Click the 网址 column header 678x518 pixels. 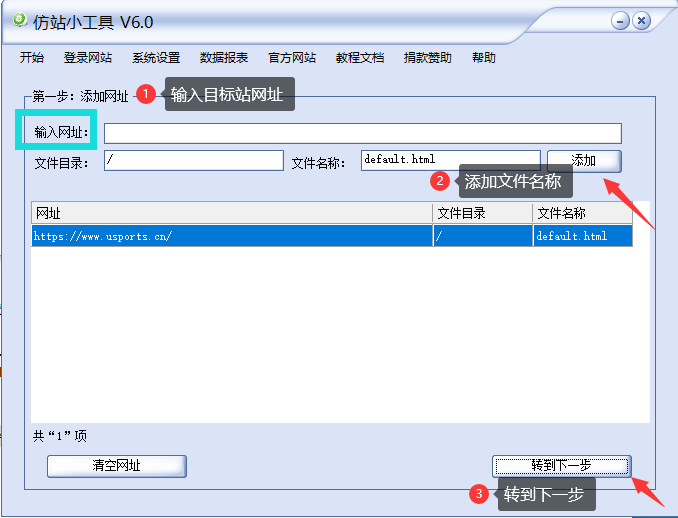(232, 213)
